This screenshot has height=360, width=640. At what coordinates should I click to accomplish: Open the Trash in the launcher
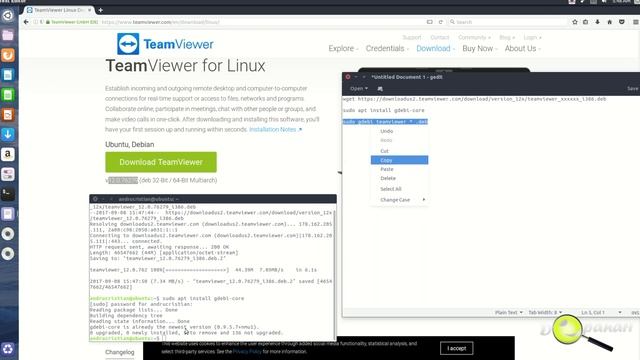click(8, 349)
